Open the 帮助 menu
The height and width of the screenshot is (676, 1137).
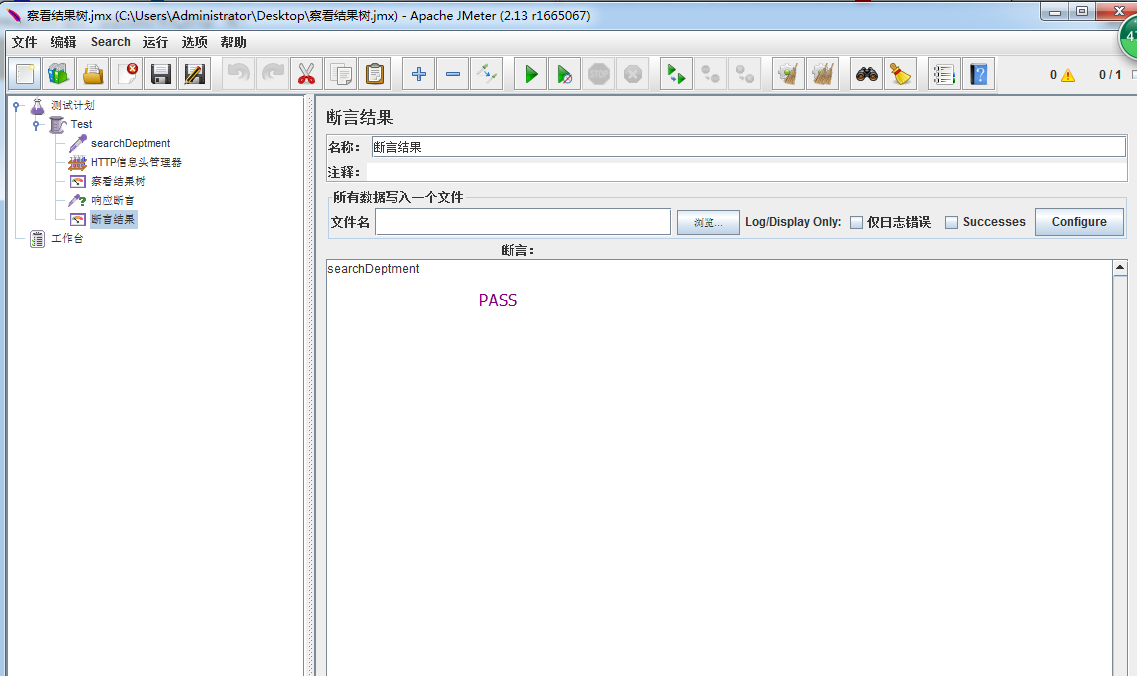coord(233,42)
